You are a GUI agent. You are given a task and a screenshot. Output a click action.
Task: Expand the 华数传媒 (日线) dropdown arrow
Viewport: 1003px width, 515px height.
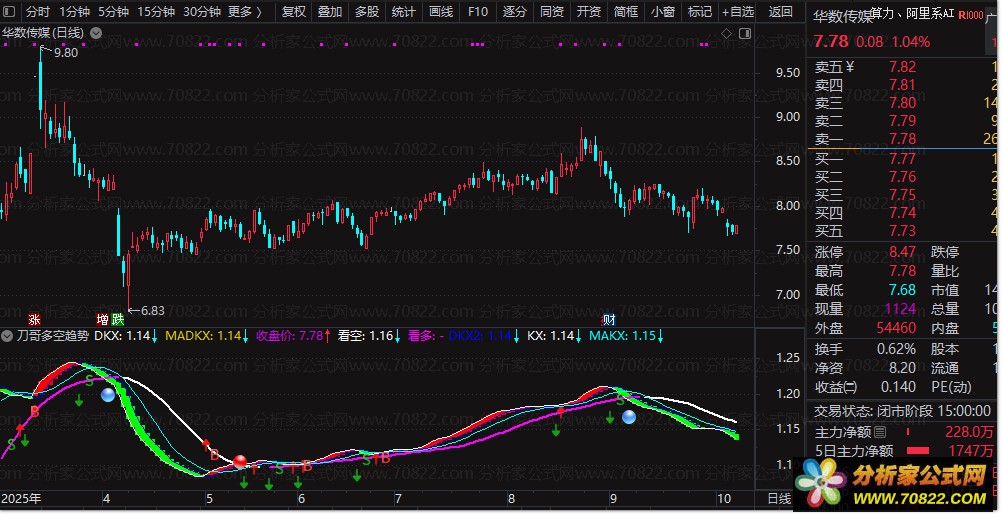tap(95, 33)
